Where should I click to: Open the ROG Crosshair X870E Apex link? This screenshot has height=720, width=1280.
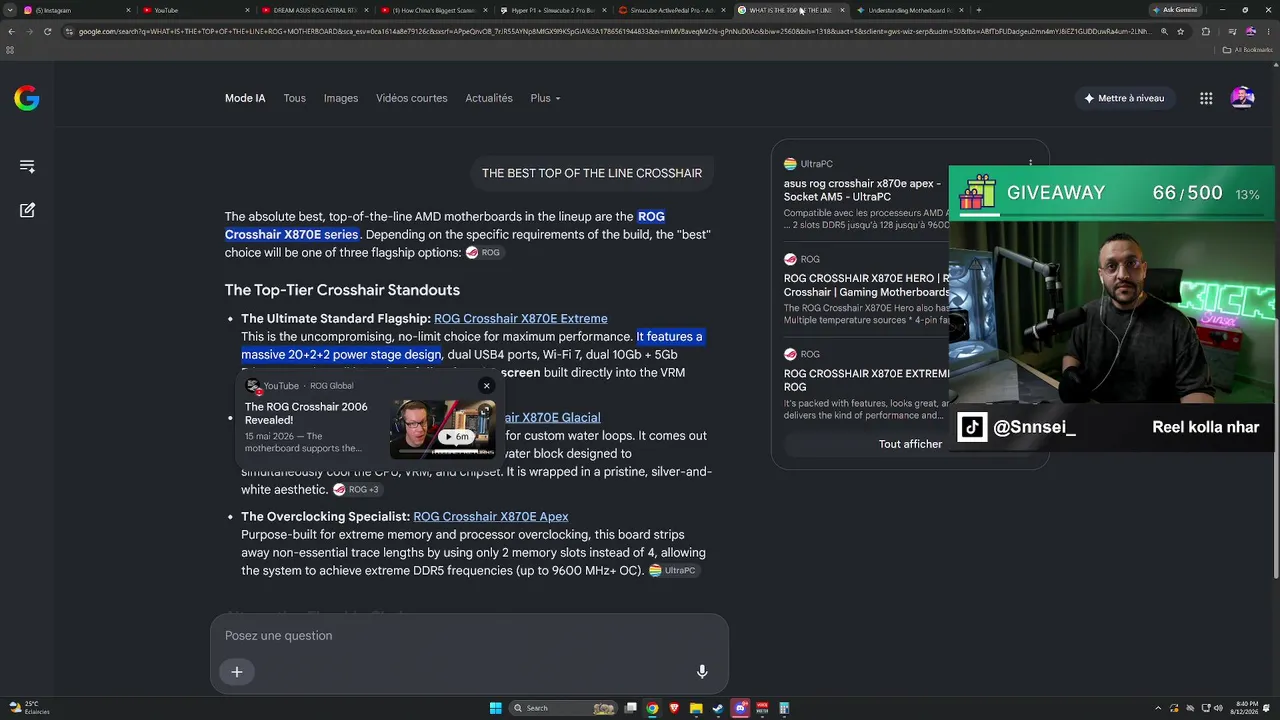[x=491, y=517]
